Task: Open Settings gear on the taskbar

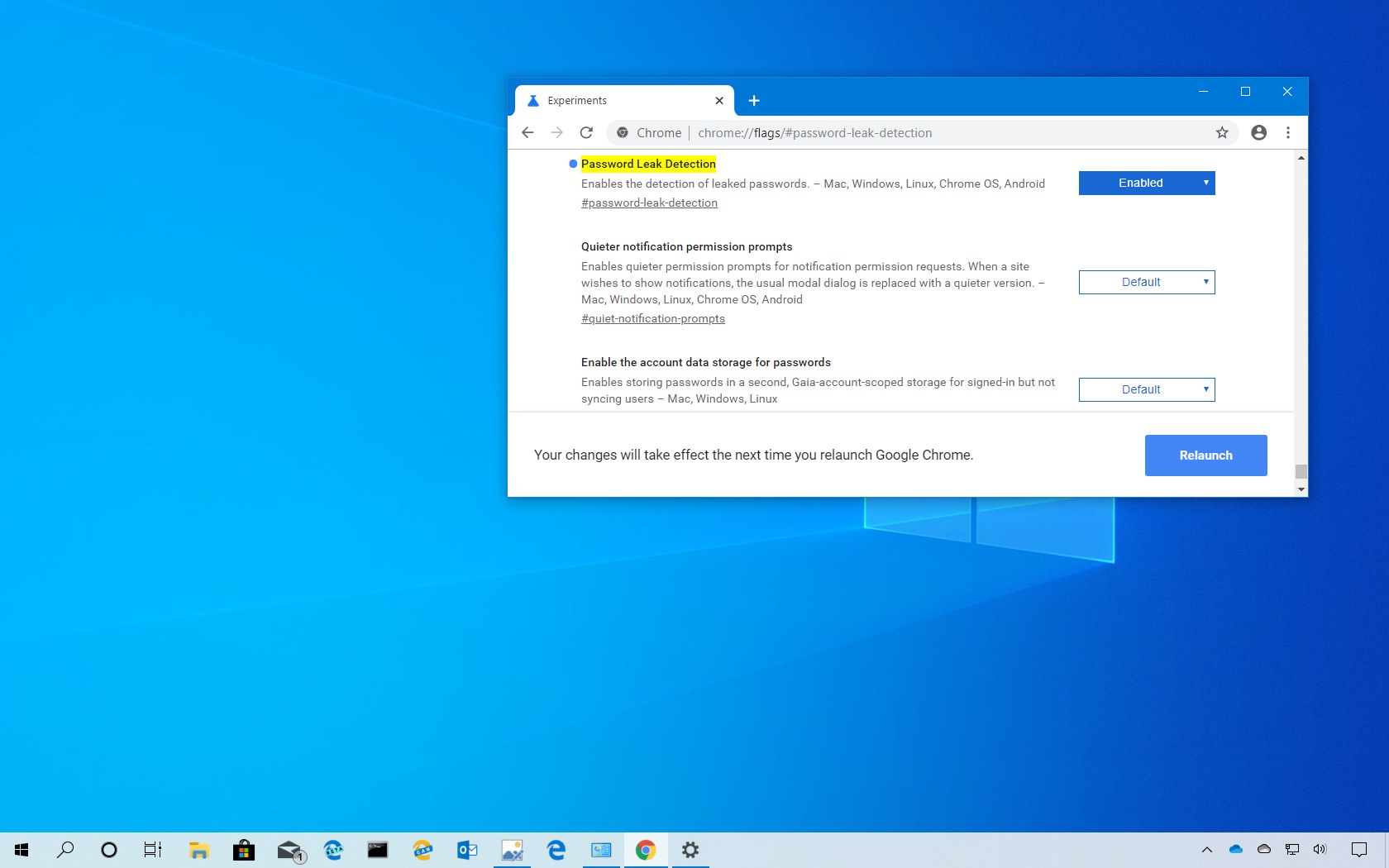Action: pyautogui.click(x=690, y=850)
